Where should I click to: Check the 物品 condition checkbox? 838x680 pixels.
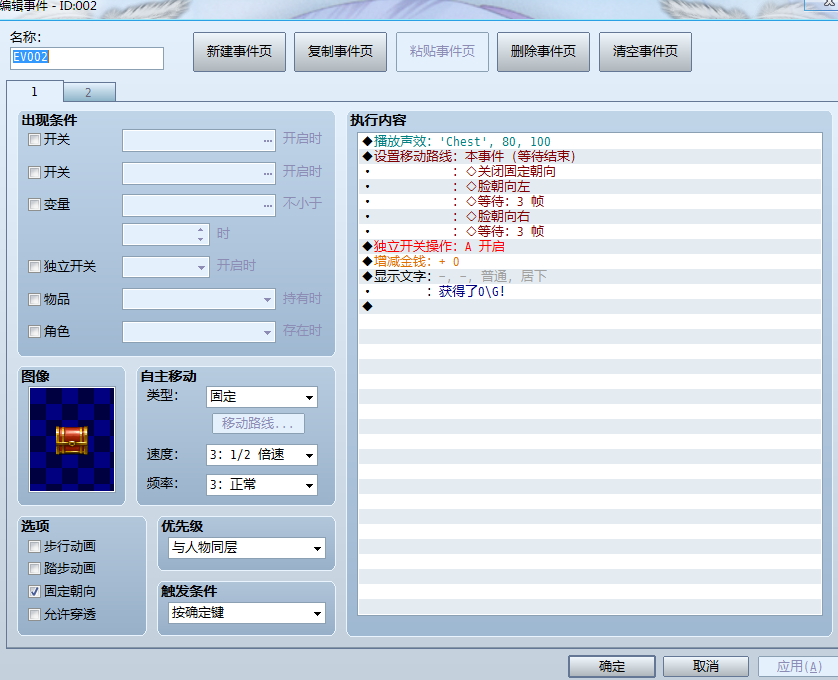(34, 299)
